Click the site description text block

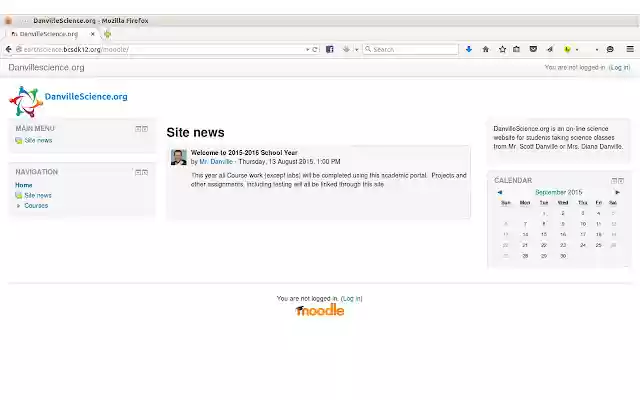[x=558, y=138]
